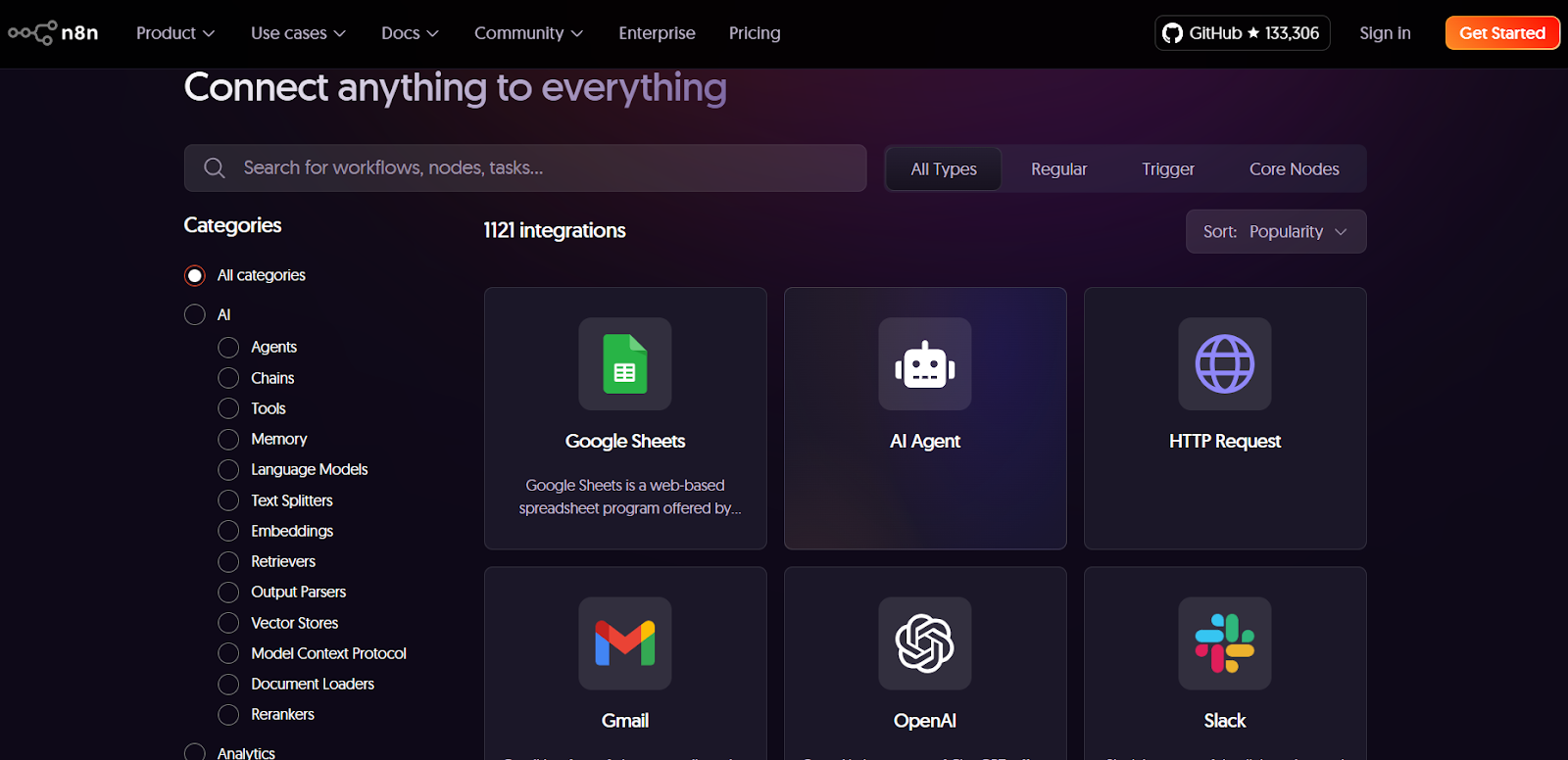Select the Model Context Protocol radio button
Viewport: 1568px width, 760px height.
pyautogui.click(x=228, y=653)
